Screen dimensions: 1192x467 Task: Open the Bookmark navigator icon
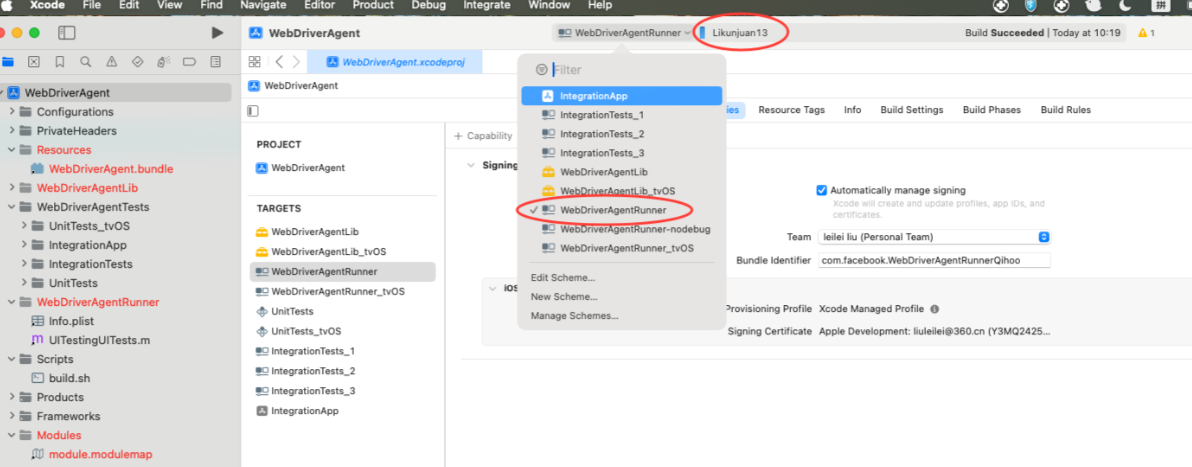point(60,62)
